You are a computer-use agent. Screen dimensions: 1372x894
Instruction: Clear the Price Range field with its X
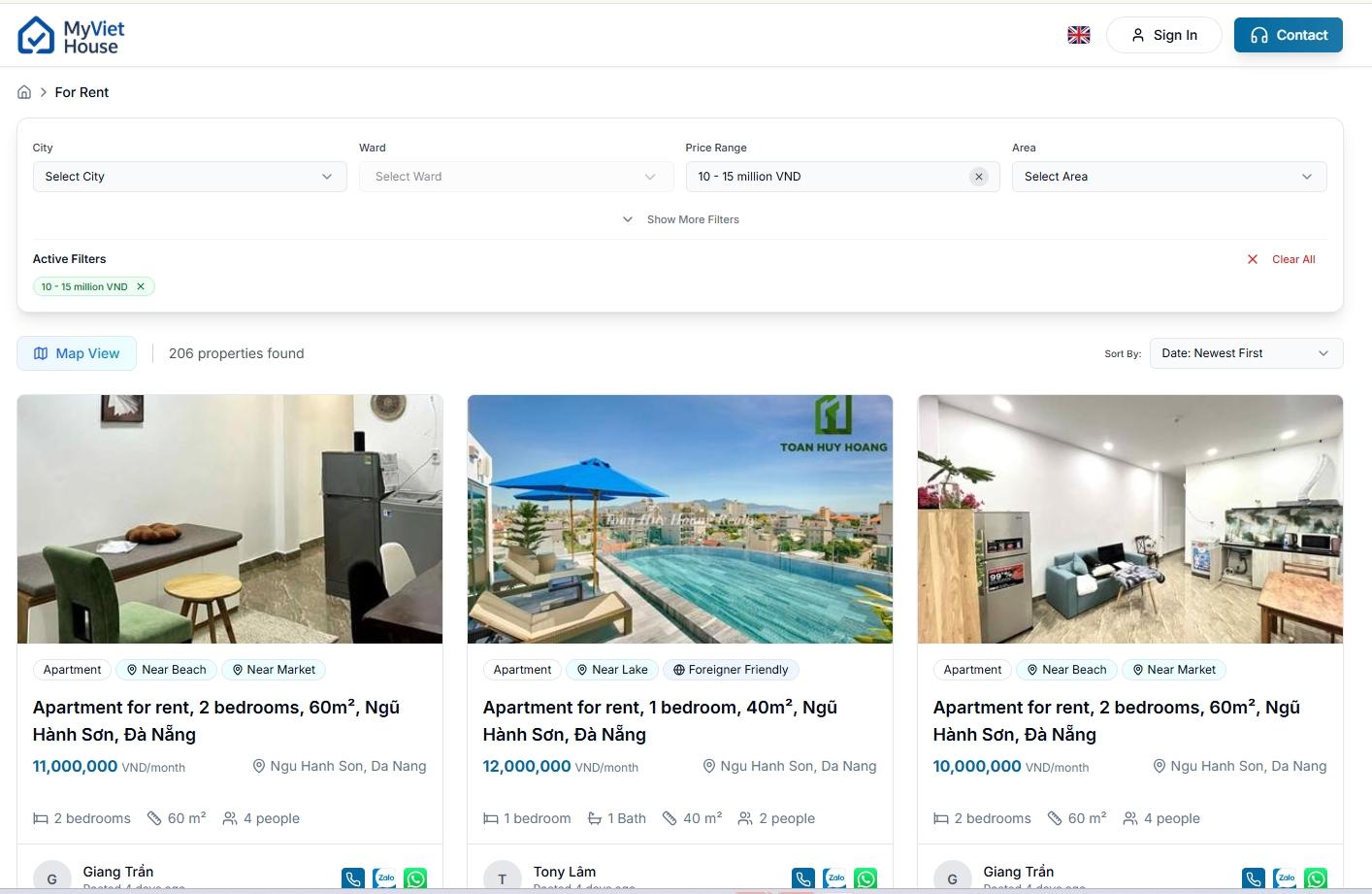coord(978,177)
